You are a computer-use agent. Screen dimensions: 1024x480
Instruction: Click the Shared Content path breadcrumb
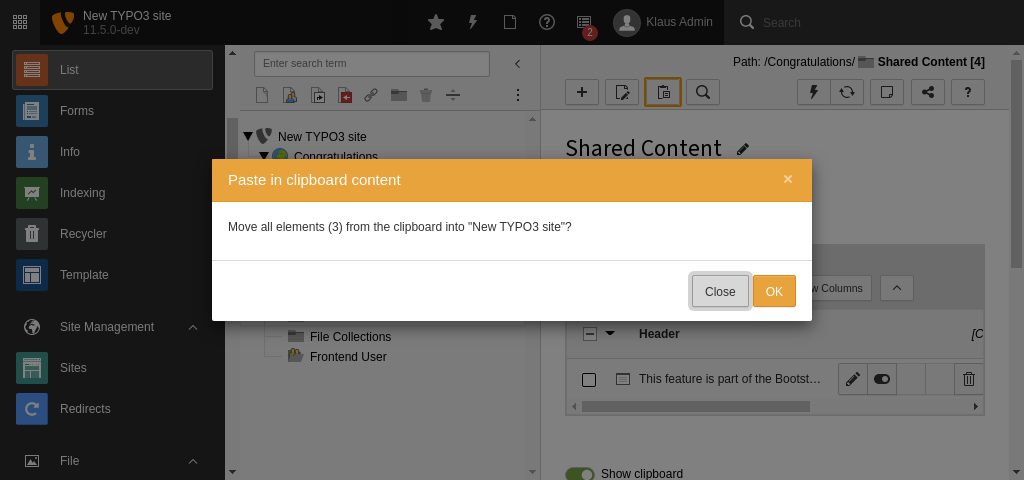[931, 62]
